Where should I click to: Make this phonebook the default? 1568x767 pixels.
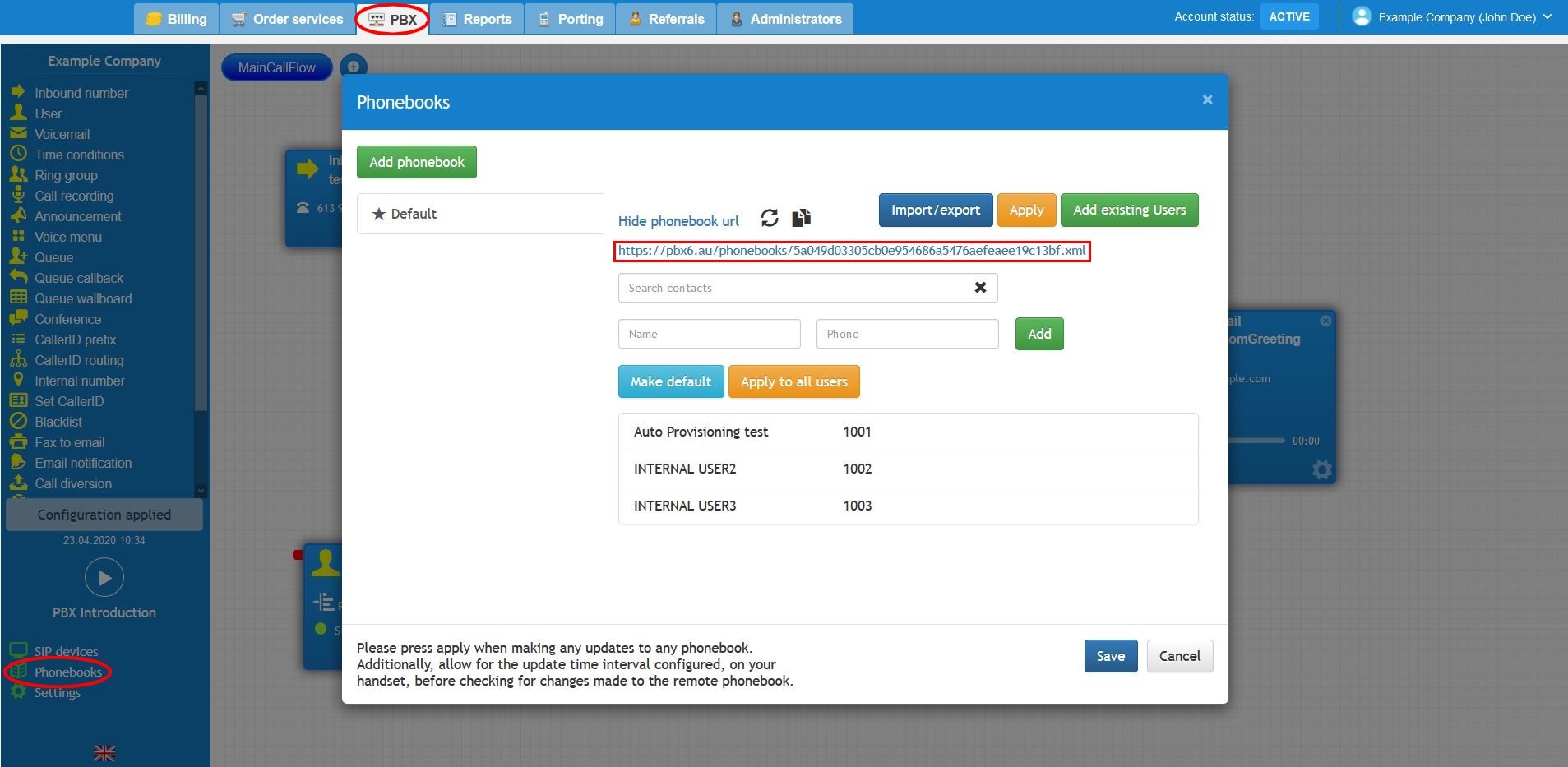(670, 381)
